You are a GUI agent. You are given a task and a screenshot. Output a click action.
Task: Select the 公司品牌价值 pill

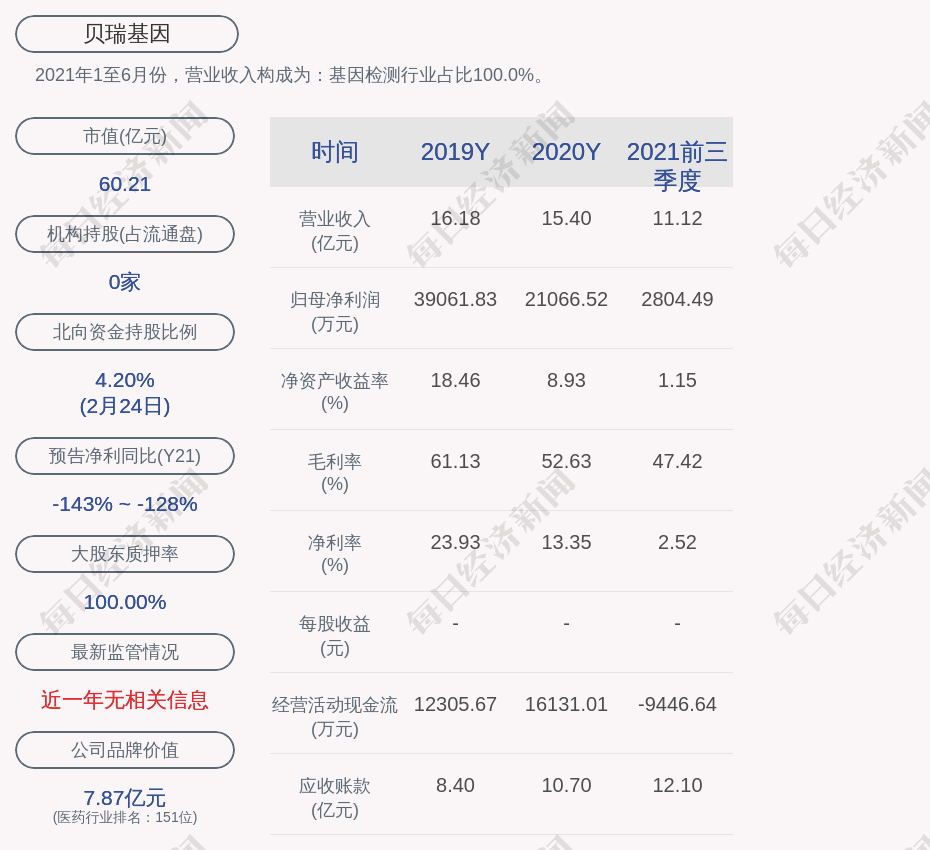coord(125,750)
